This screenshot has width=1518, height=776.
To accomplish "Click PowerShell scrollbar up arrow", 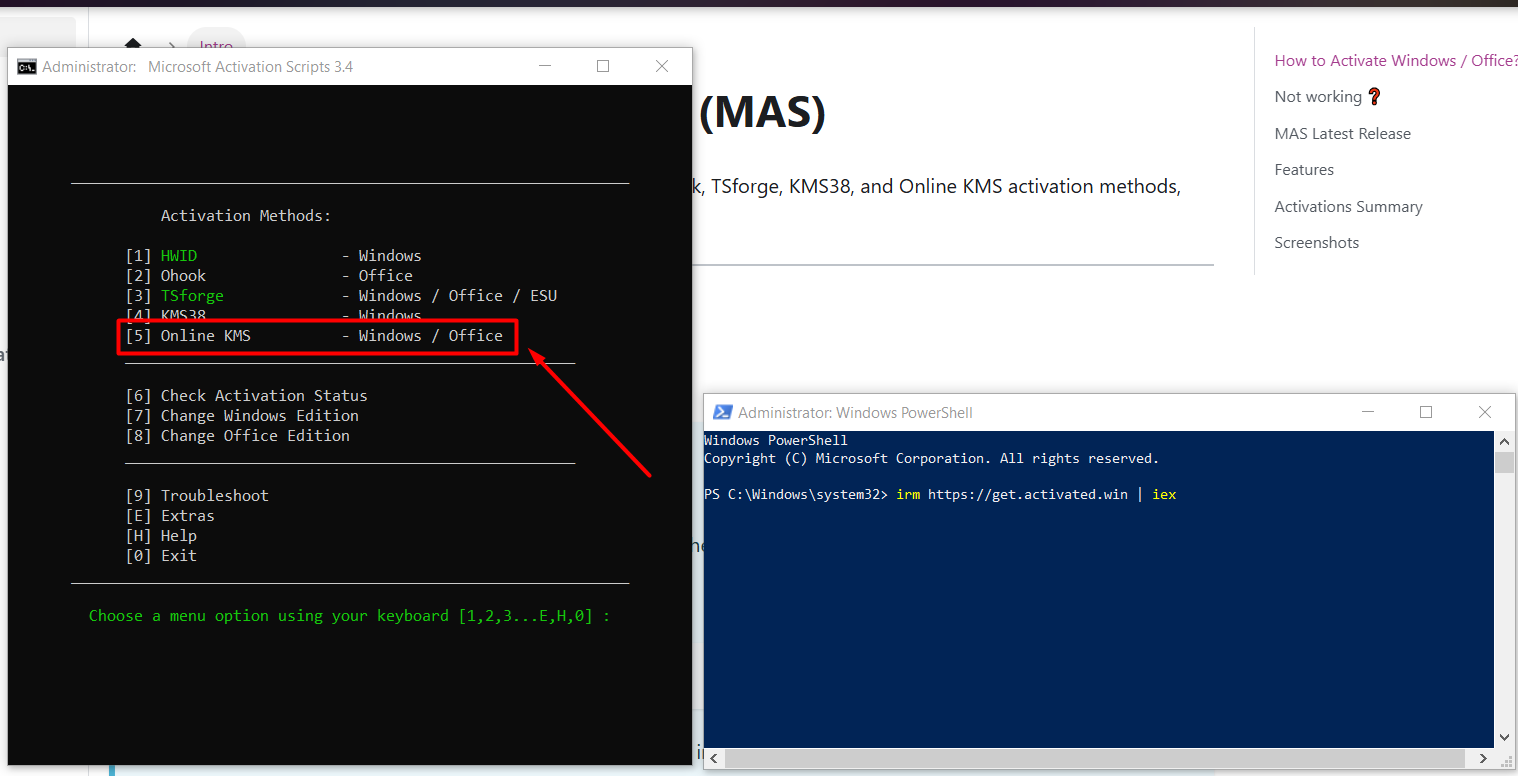I will pyautogui.click(x=1504, y=440).
